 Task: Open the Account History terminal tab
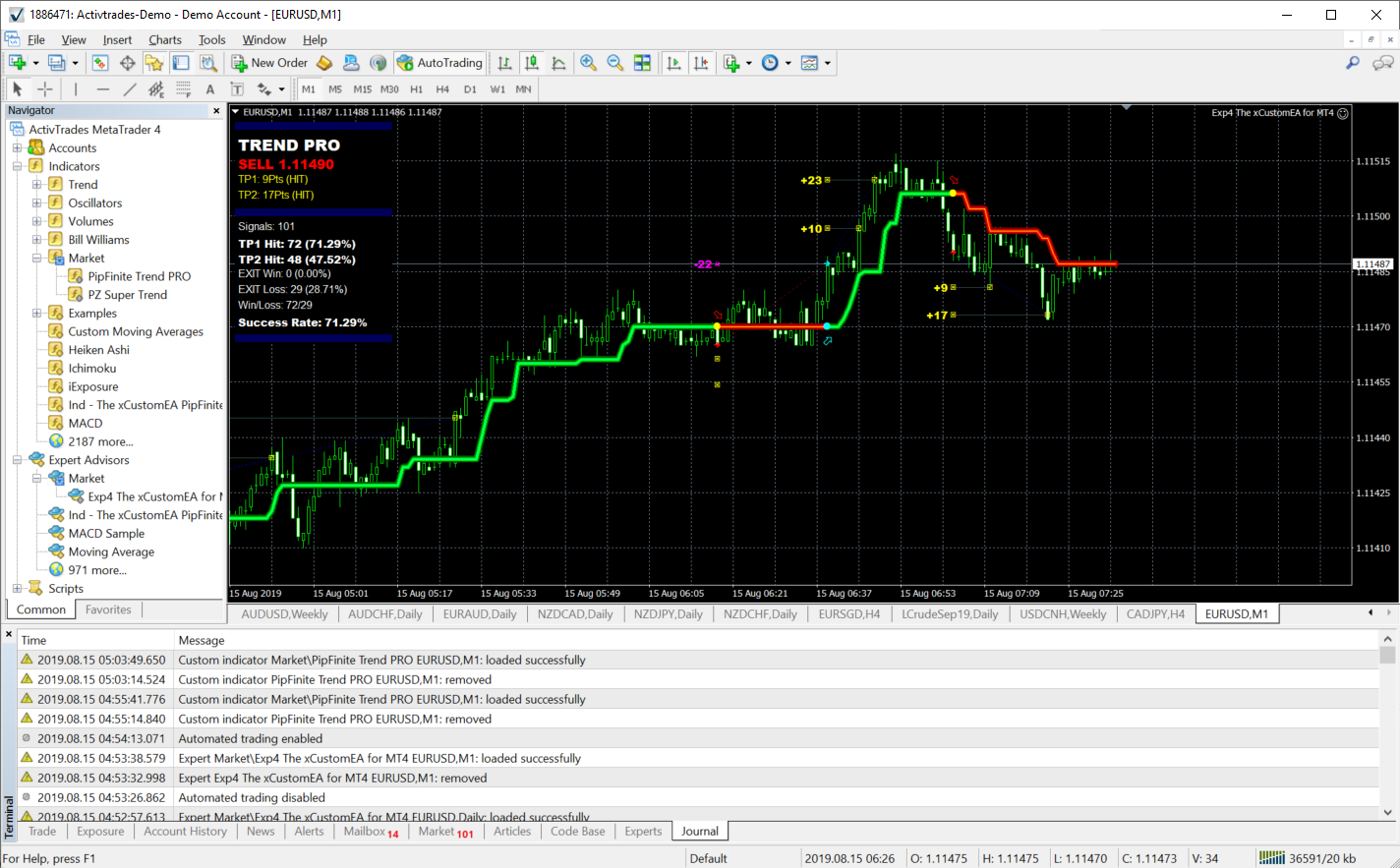click(185, 832)
